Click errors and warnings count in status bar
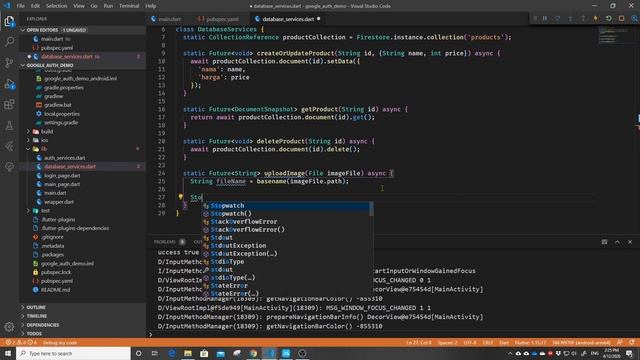The image size is (640, 360). (22, 342)
